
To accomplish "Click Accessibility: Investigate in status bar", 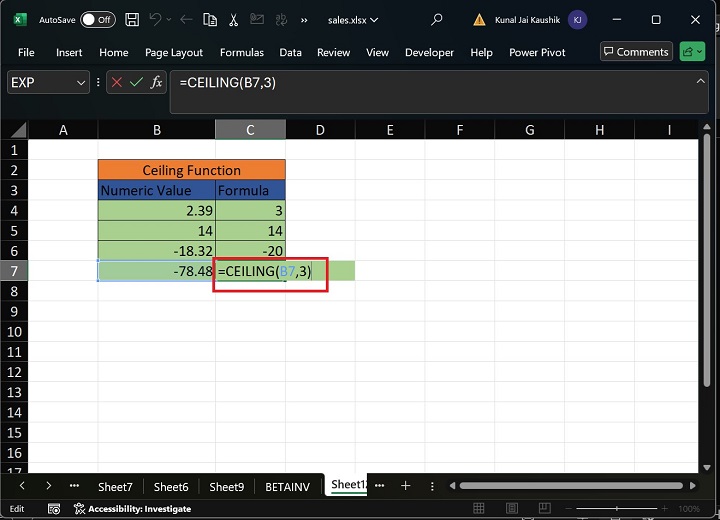I will tap(132, 509).
